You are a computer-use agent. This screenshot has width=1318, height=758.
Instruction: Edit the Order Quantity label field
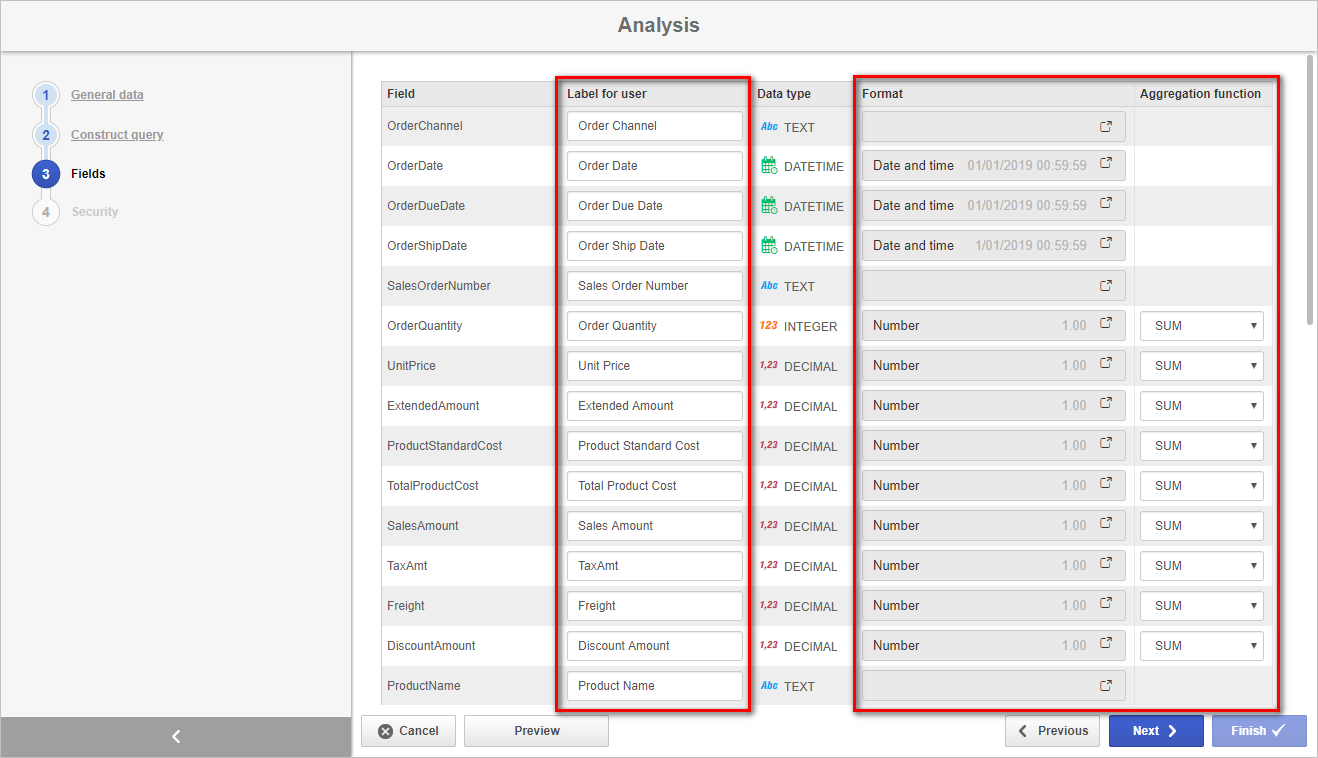click(654, 326)
